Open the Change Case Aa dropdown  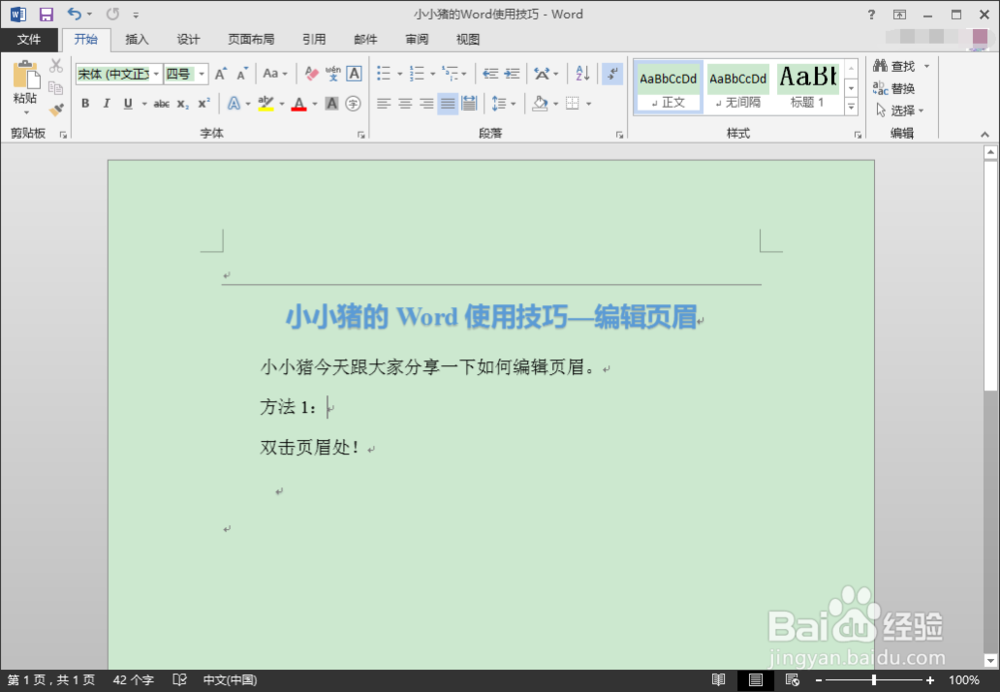coord(275,74)
